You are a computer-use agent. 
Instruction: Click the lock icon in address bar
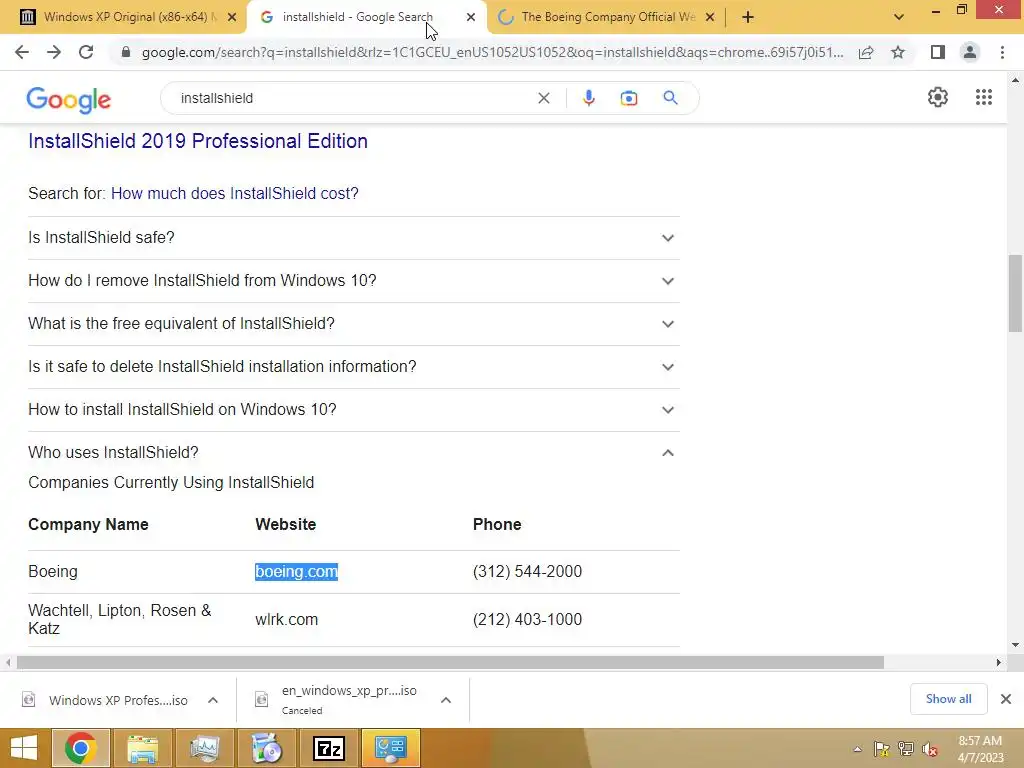126,52
